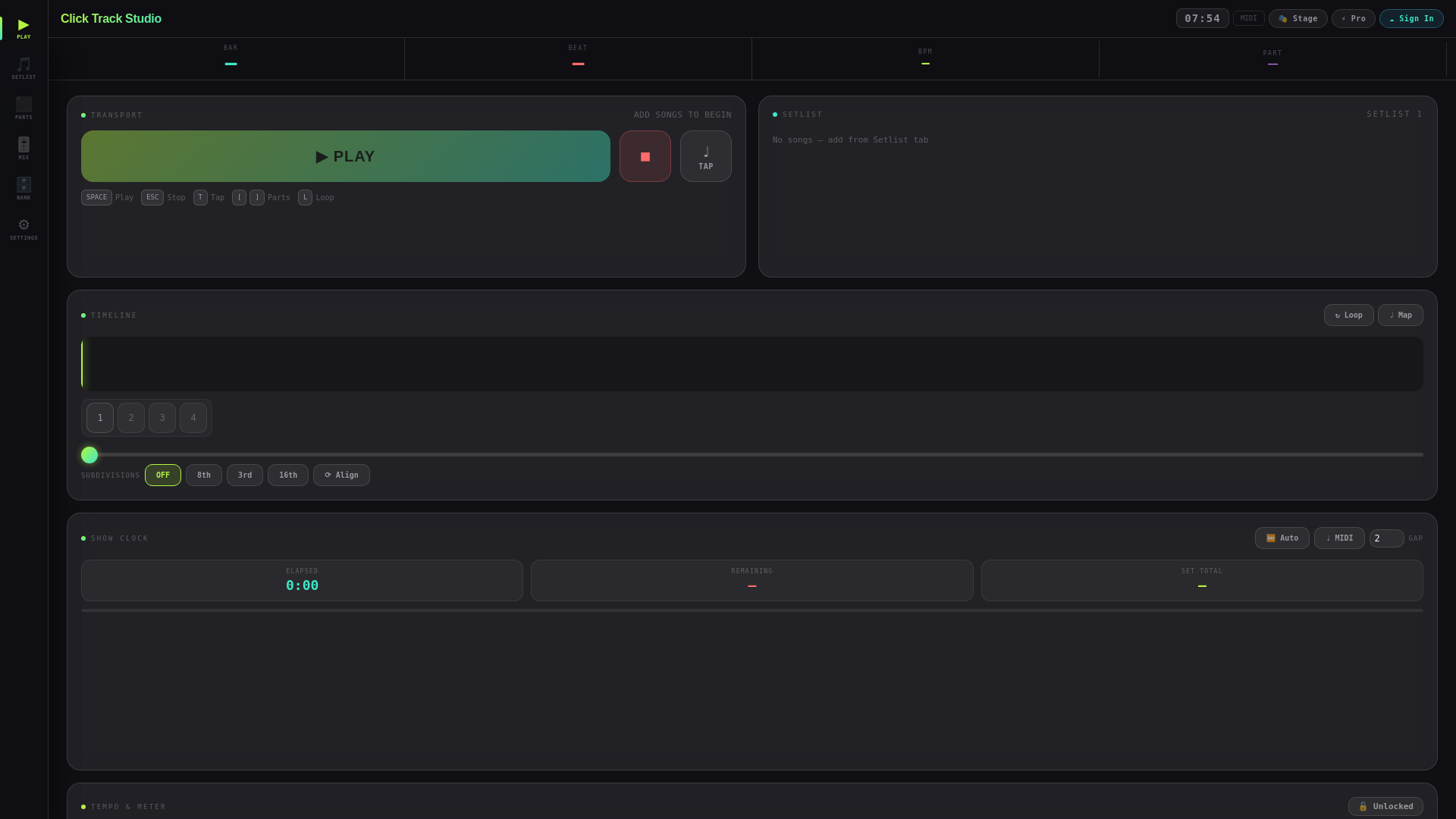The height and width of the screenshot is (819, 1456).
Task: Toggle the Unlocked tempo lock button
Action: click(x=1385, y=807)
